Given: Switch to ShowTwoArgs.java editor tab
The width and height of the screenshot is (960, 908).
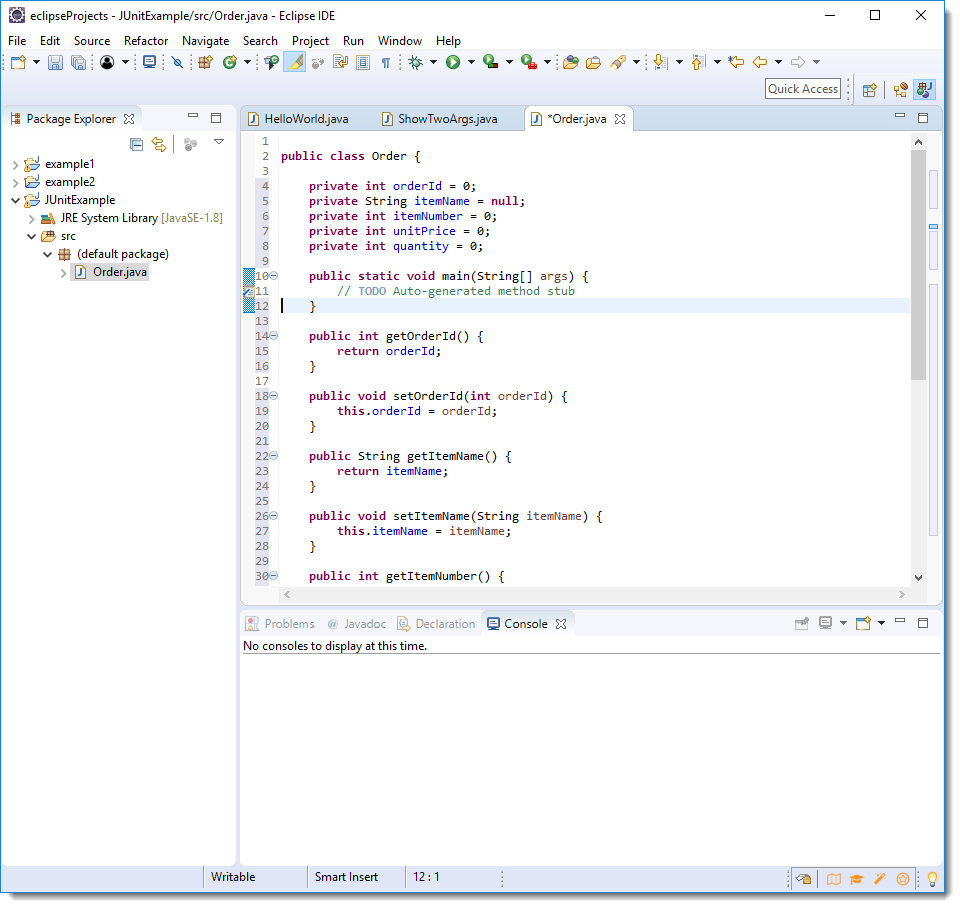Looking at the screenshot, I should [x=440, y=119].
